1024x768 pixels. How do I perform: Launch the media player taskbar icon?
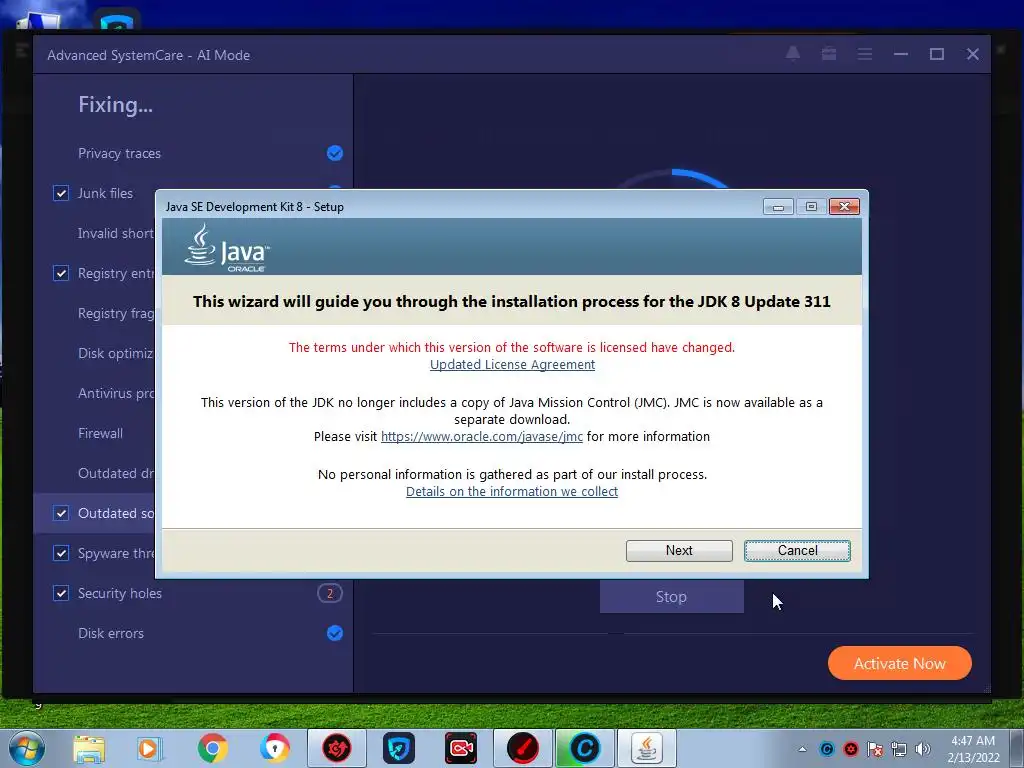pos(149,748)
